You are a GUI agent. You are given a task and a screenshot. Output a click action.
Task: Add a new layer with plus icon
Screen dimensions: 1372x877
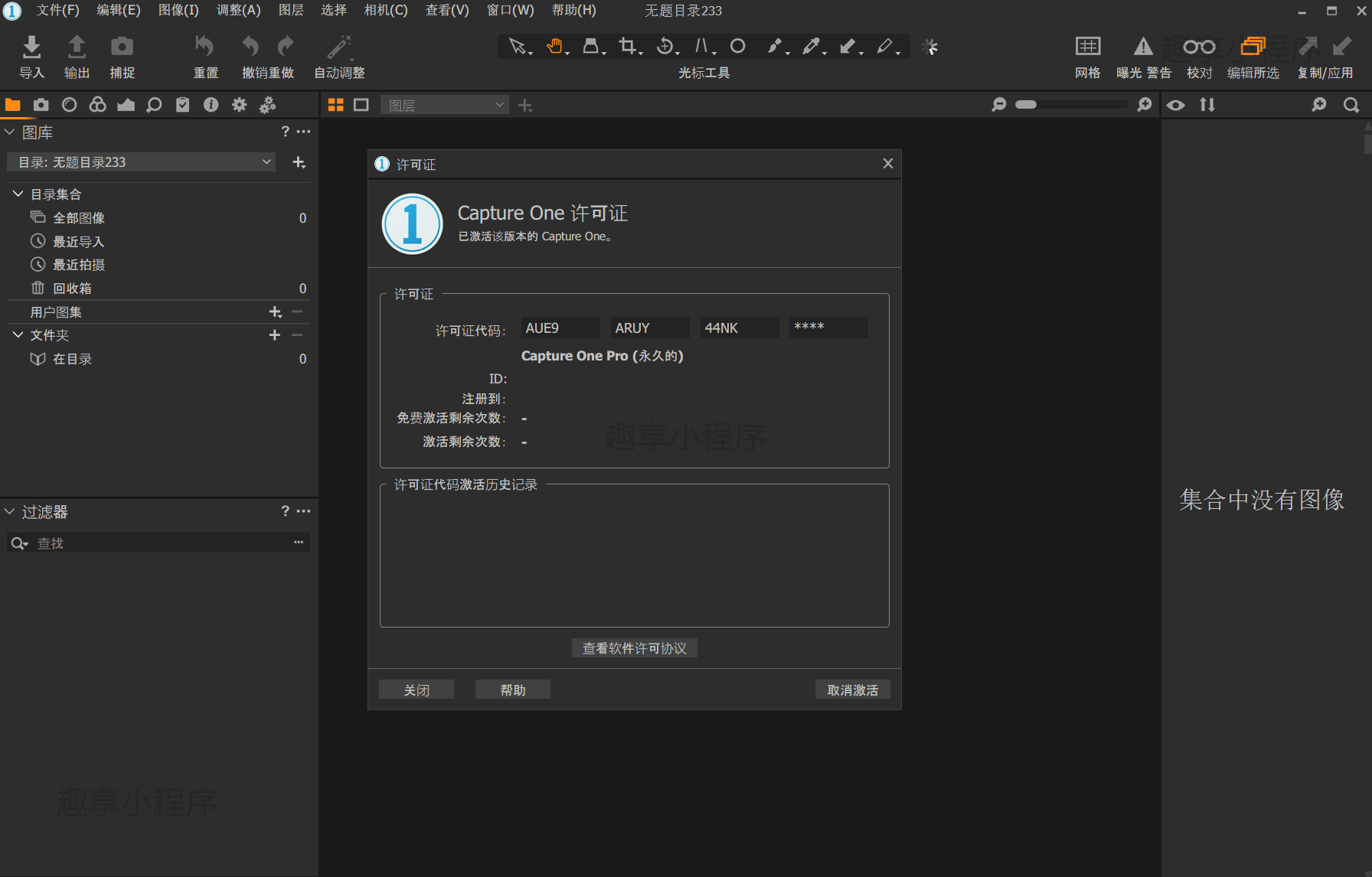pyautogui.click(x=525, y=106)
